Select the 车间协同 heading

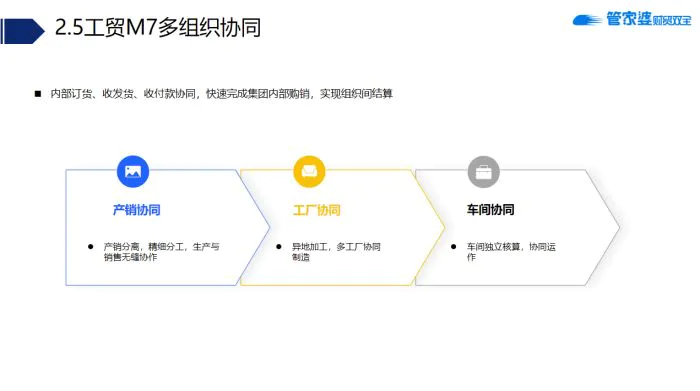[490, 209]
